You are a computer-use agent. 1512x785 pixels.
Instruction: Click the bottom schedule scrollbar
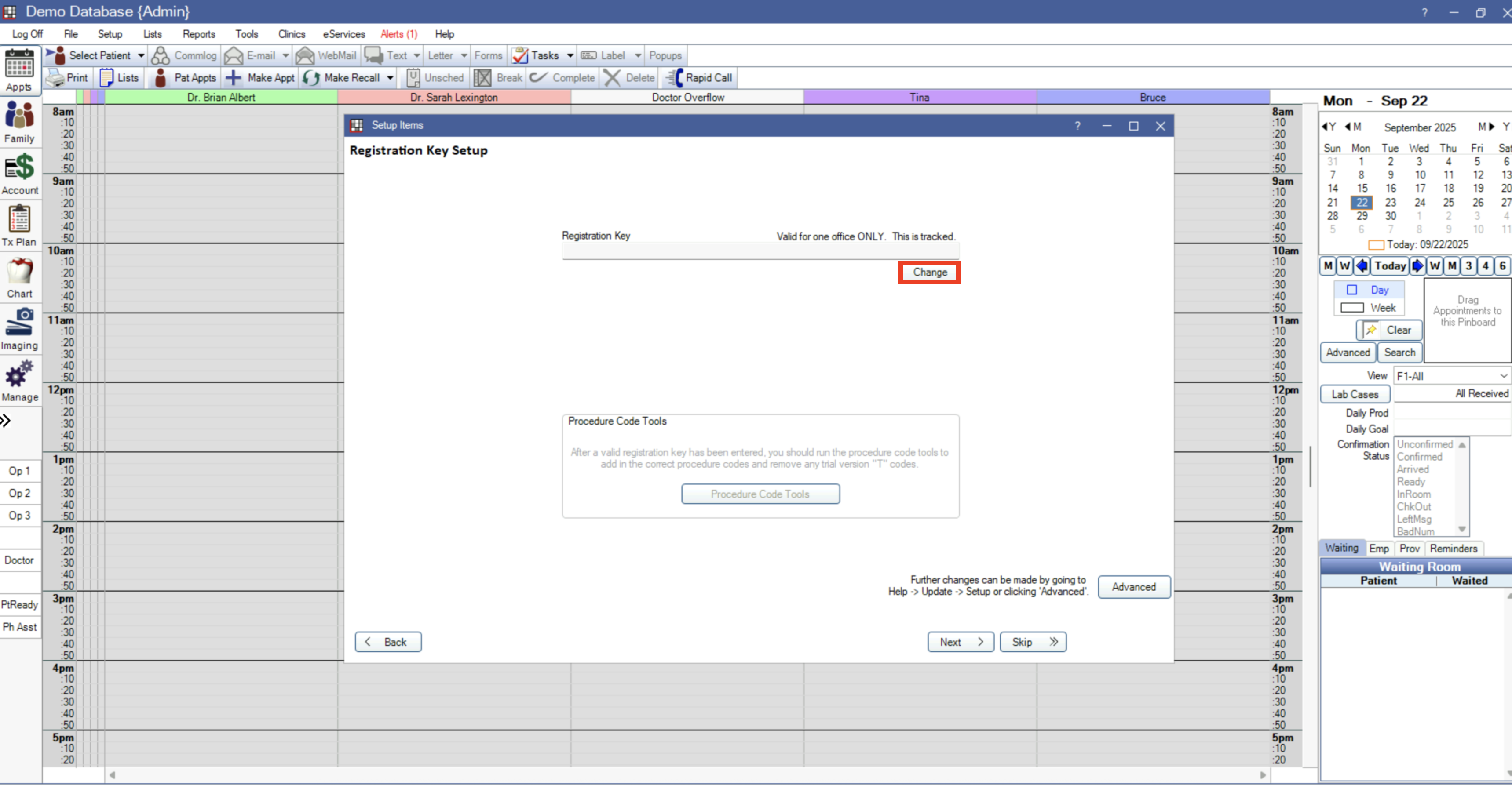(x=687, y=774)
